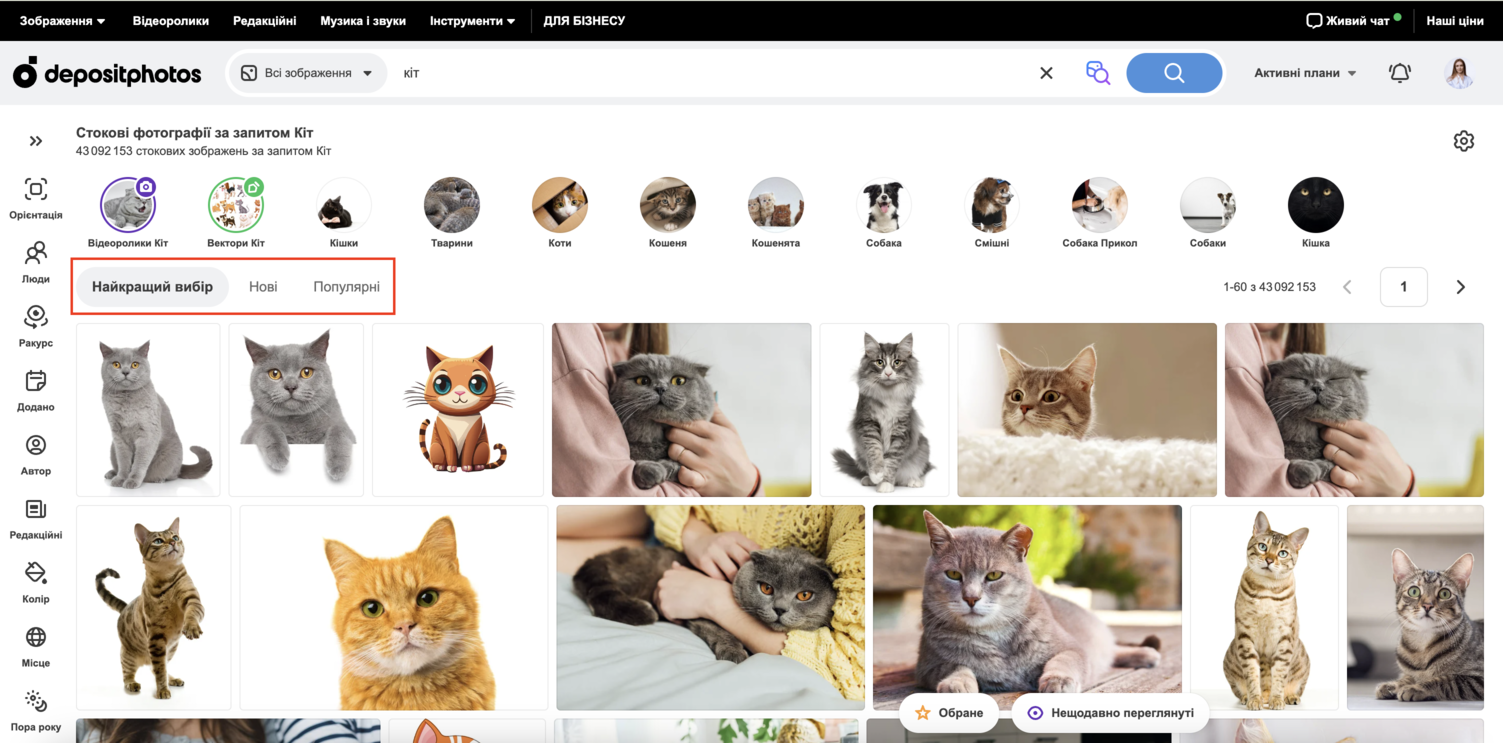
Task: Open the Обране favorites button
Action: [949, 713]
